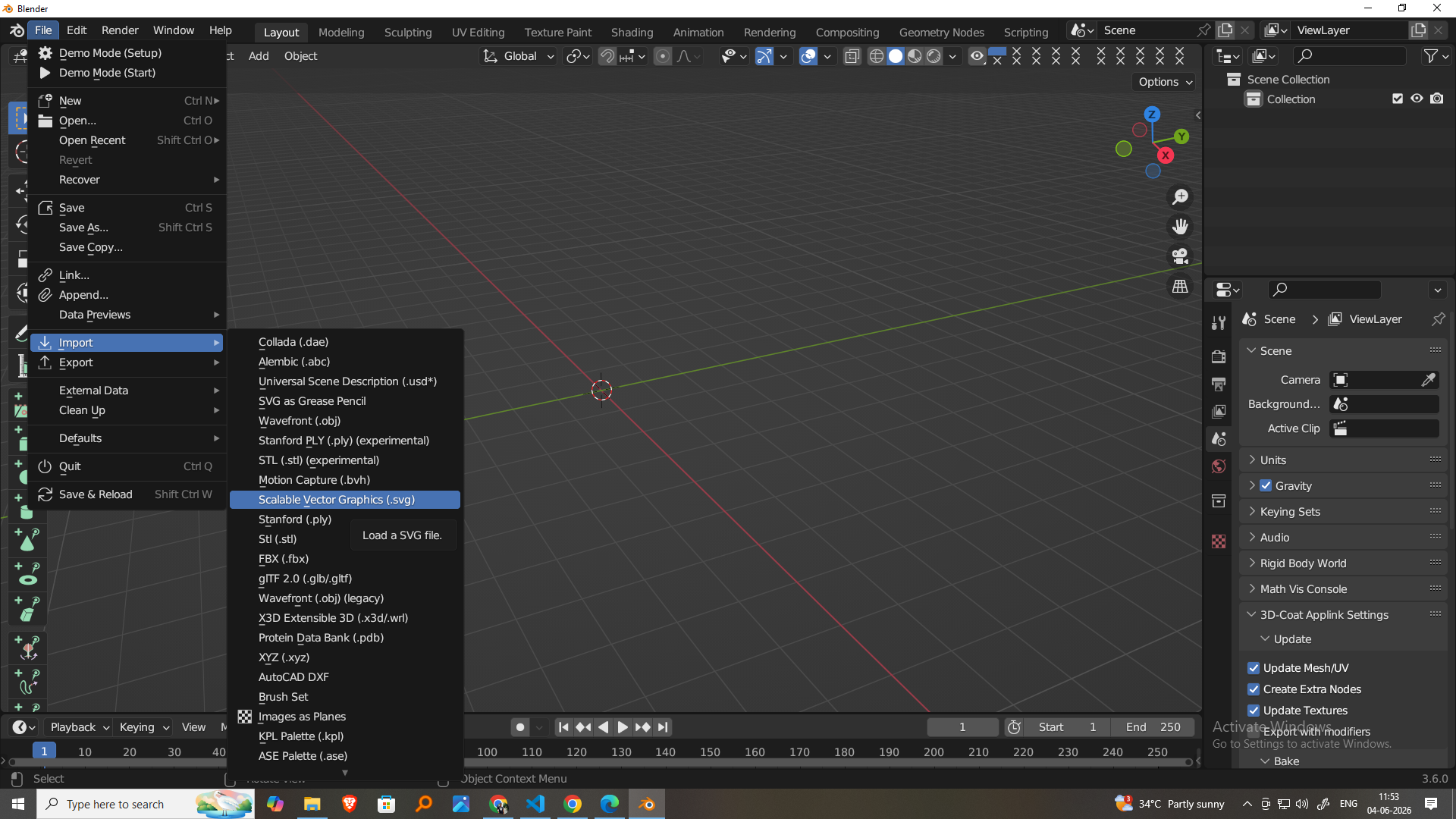Toggle the camera view icon
Viewport: 1456px width, 819px height.
pos(1180,256)
